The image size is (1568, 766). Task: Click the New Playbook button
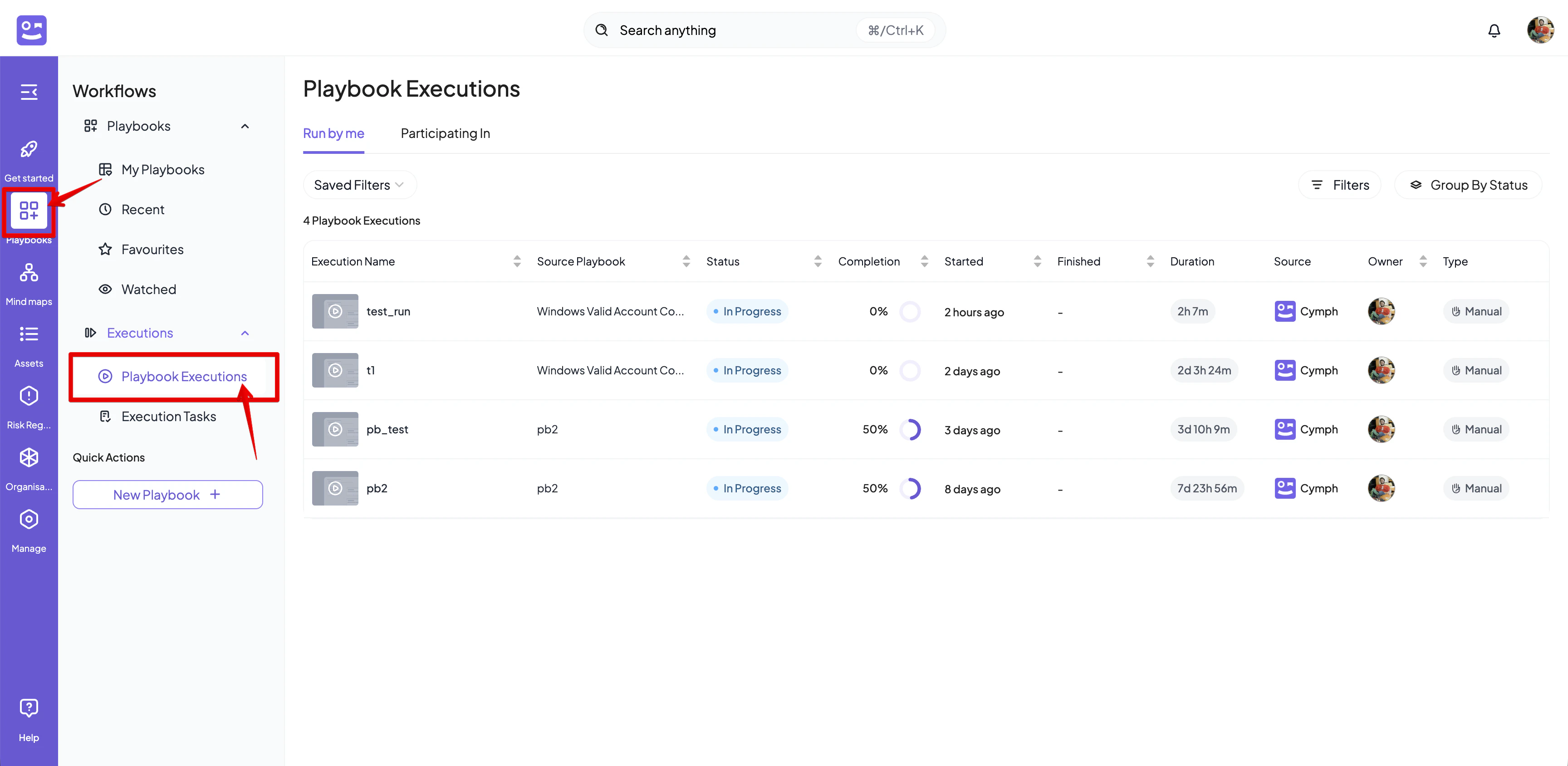[167, 495]
